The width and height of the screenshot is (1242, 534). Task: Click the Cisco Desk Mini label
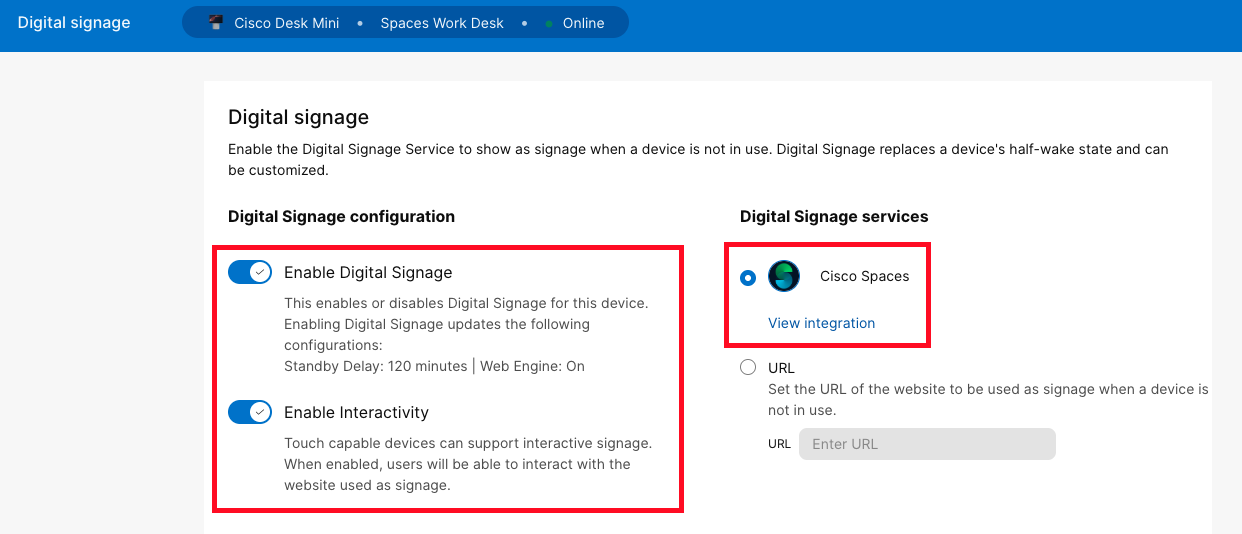[287, 23]
